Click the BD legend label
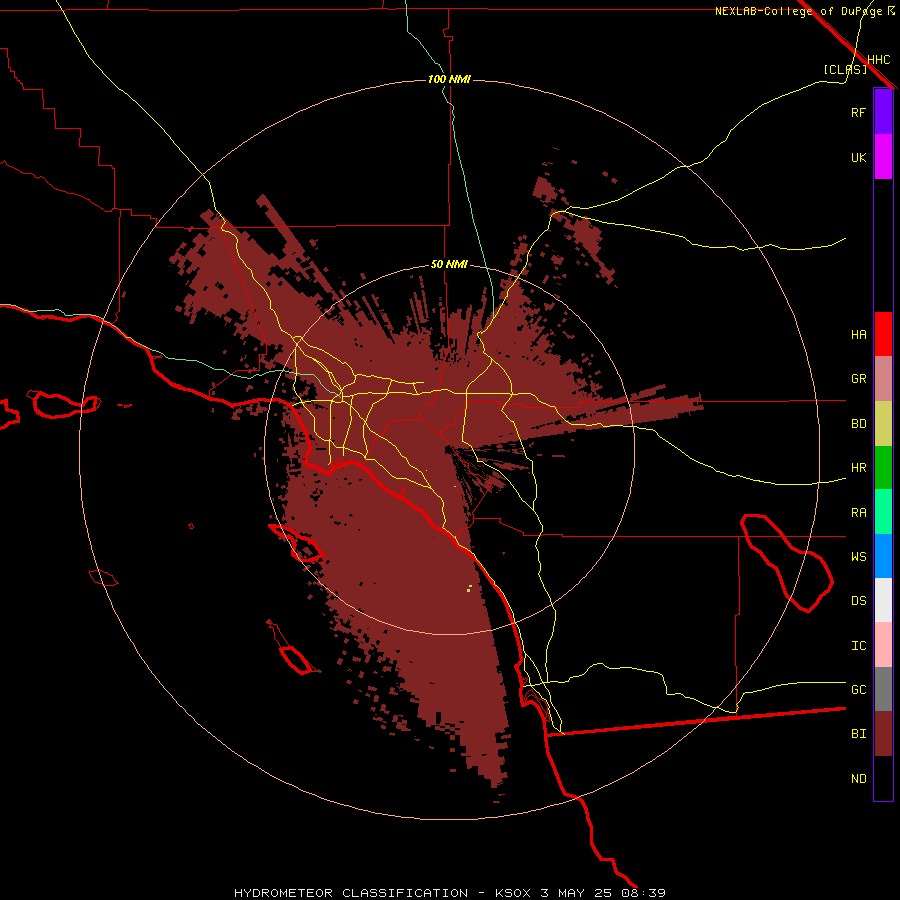 tap(858, 424)
